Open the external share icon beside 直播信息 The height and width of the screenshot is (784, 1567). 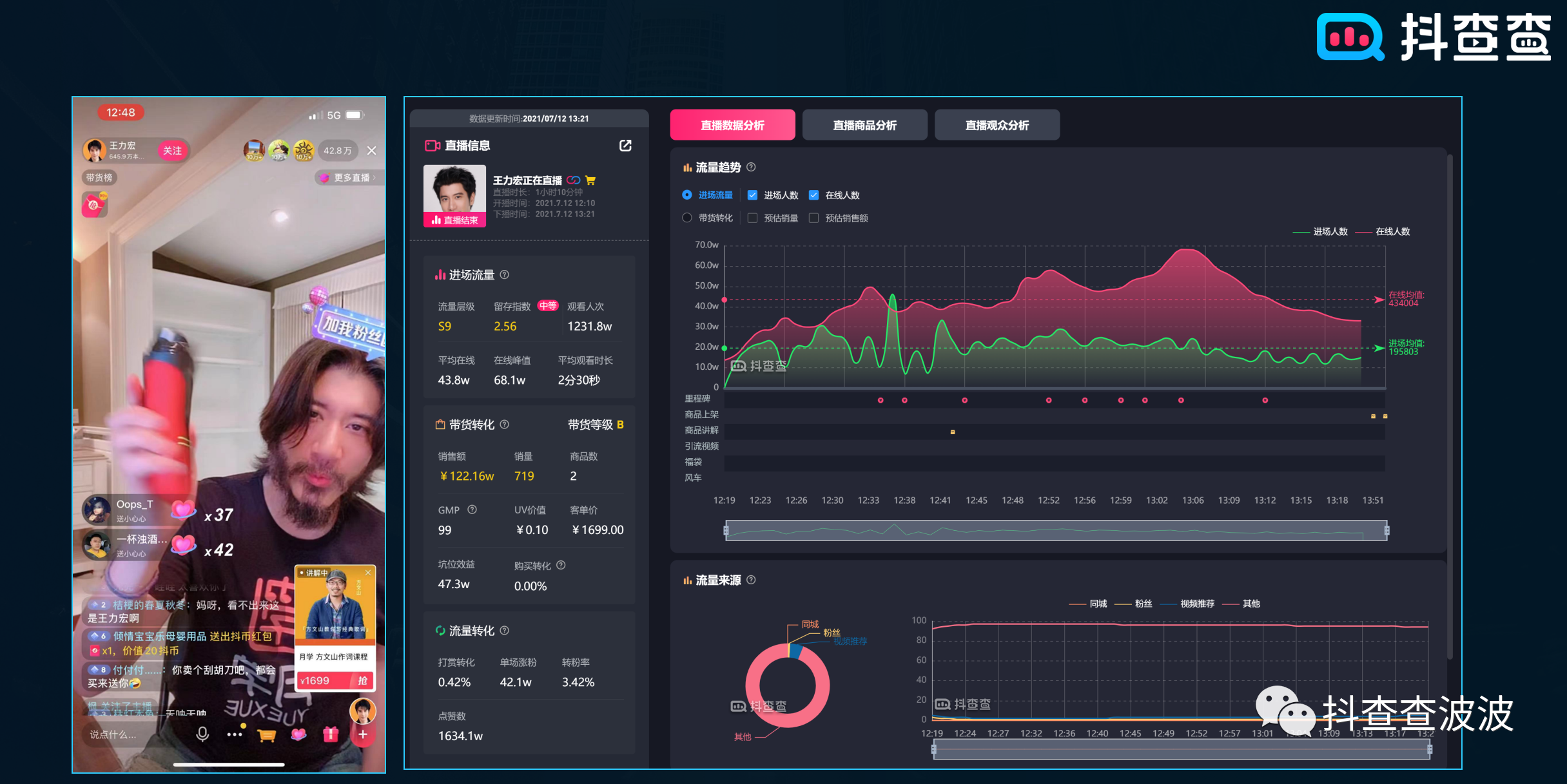tap(625, 146)
